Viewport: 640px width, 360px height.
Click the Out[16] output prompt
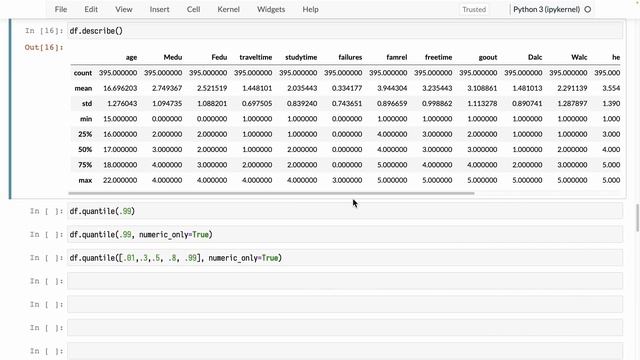click(44, 47)
